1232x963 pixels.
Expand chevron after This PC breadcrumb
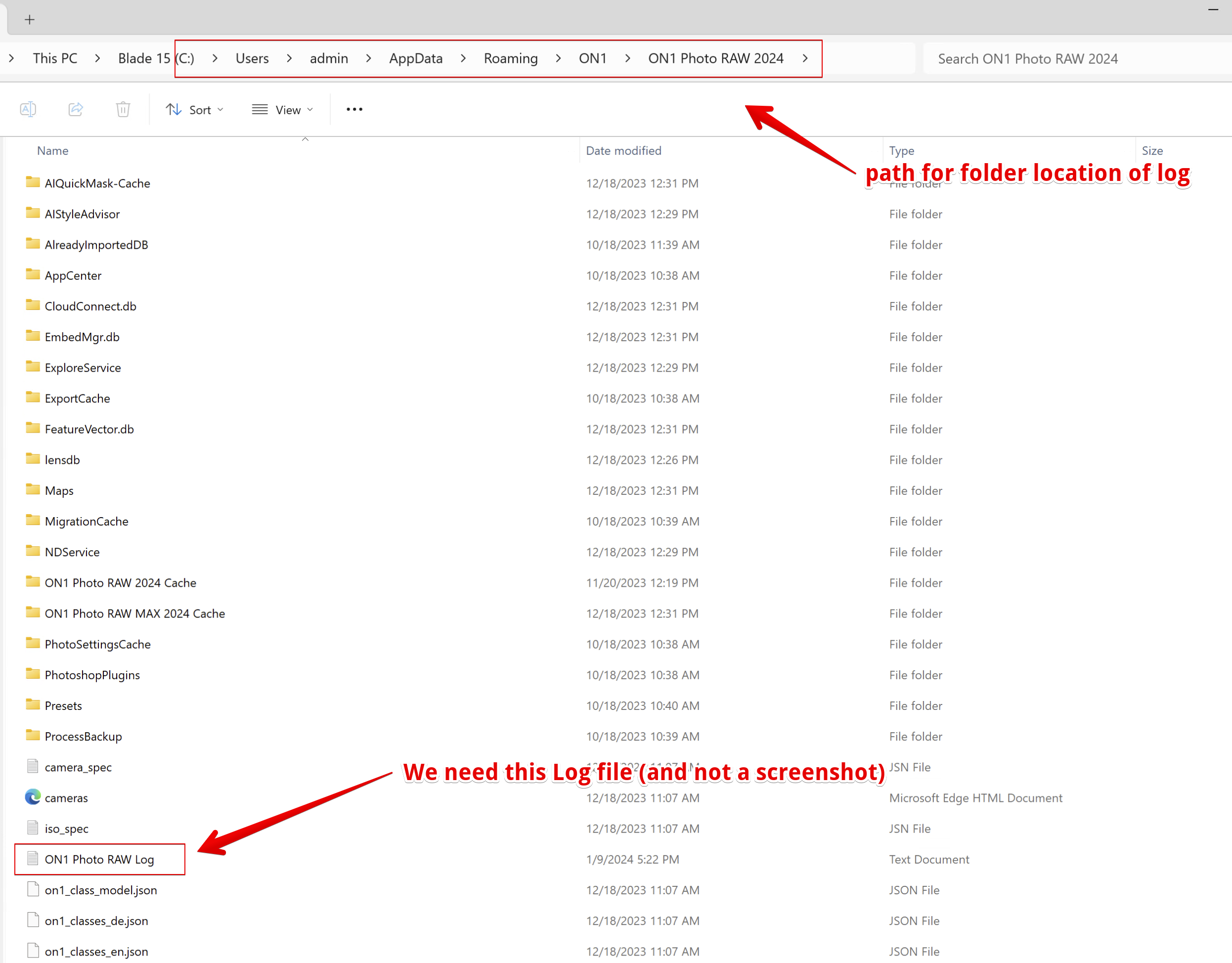point(97,59)
